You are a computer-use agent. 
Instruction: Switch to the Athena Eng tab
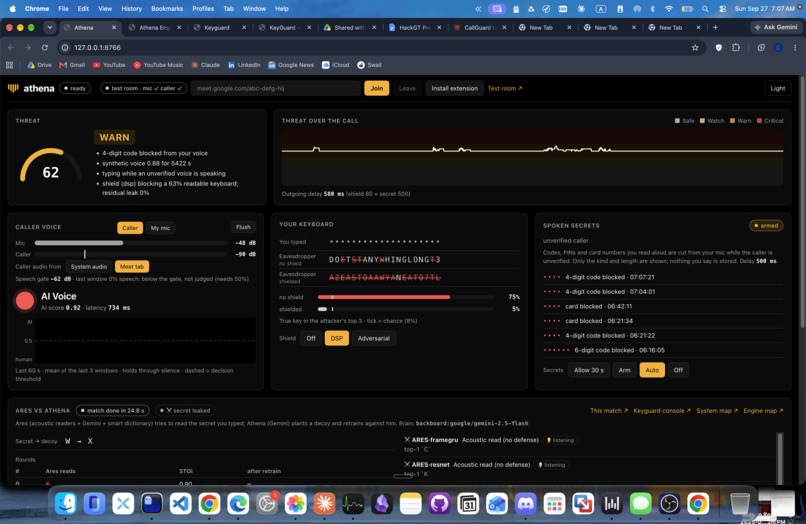pyautogui.click(x=154, y=28)
